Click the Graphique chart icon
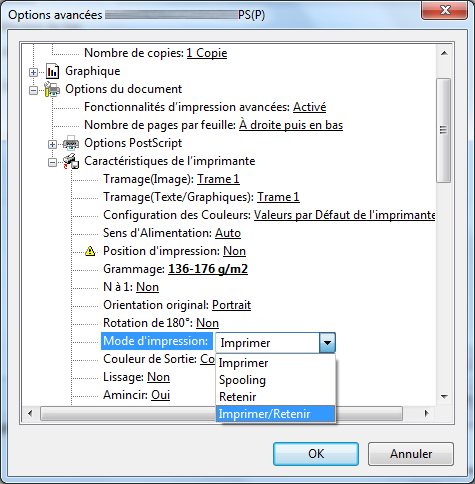 [52, 71]
